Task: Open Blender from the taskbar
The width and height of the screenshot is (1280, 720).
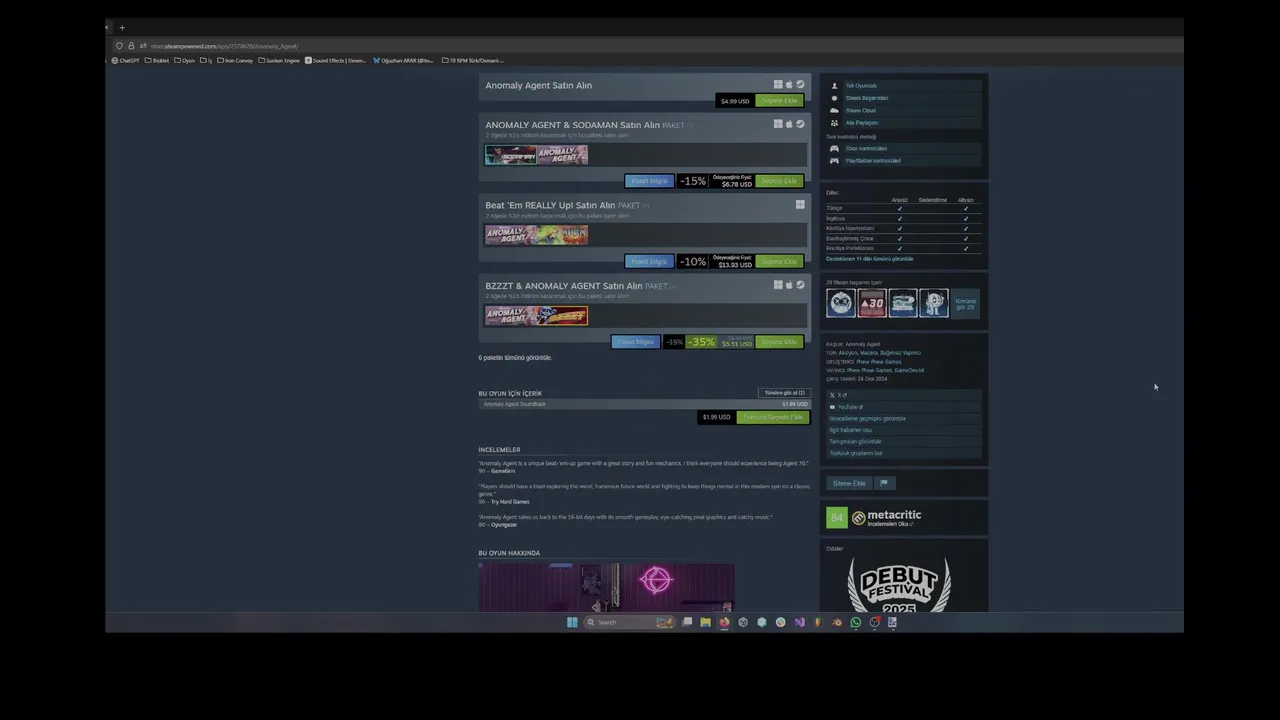Action: coord(837,622)
